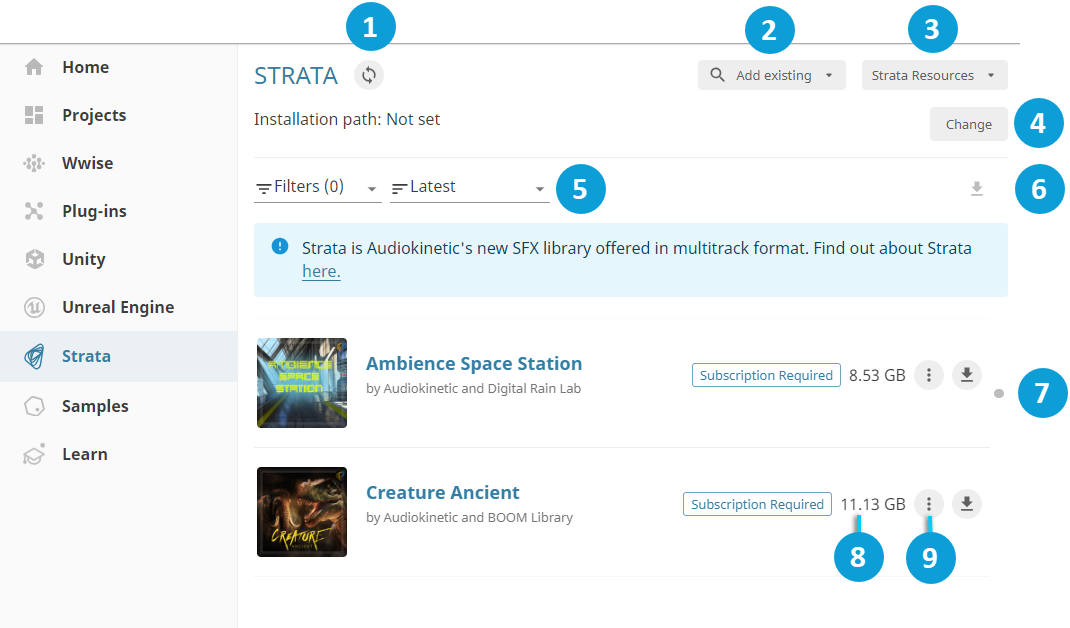Open the Unity section
This screenshot has height=628, width=1070.
pyautogui.click(x=84, y=259)
